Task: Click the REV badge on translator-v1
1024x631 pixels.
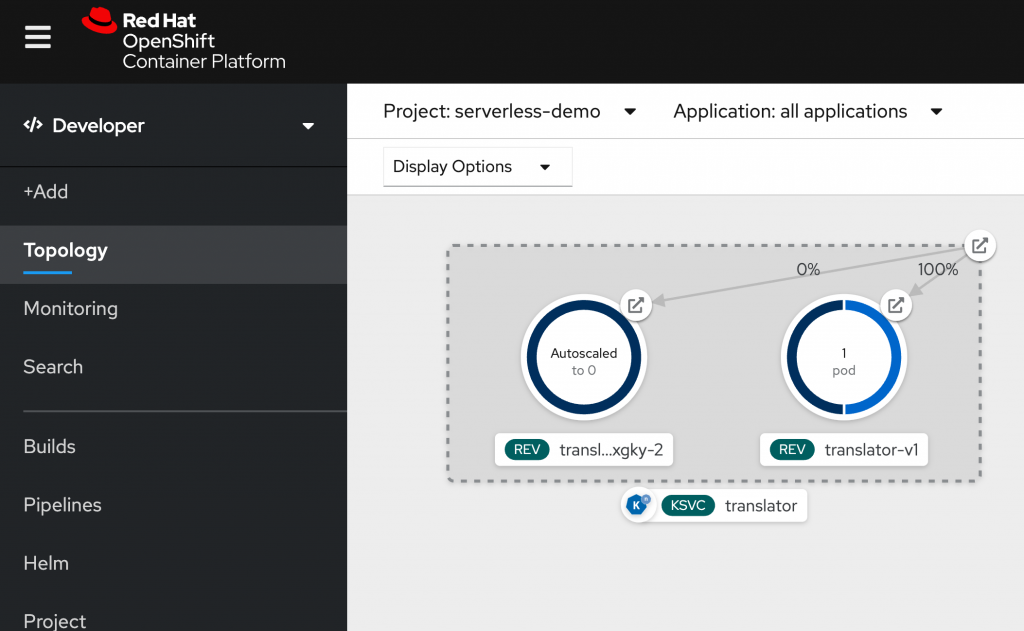Action: [x=791, y=450]
